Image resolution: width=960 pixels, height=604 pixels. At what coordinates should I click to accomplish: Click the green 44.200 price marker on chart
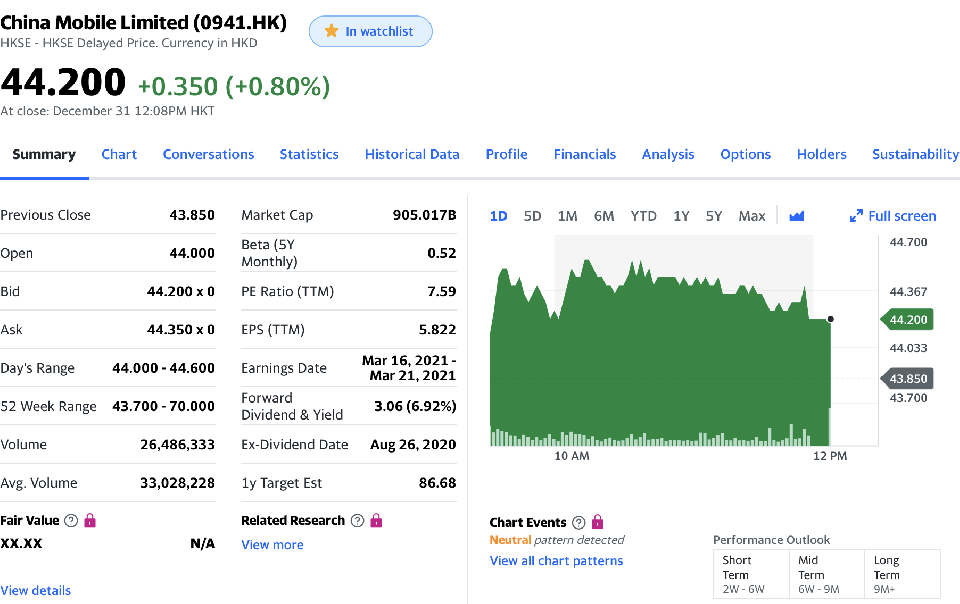click(x=907, y=320)
